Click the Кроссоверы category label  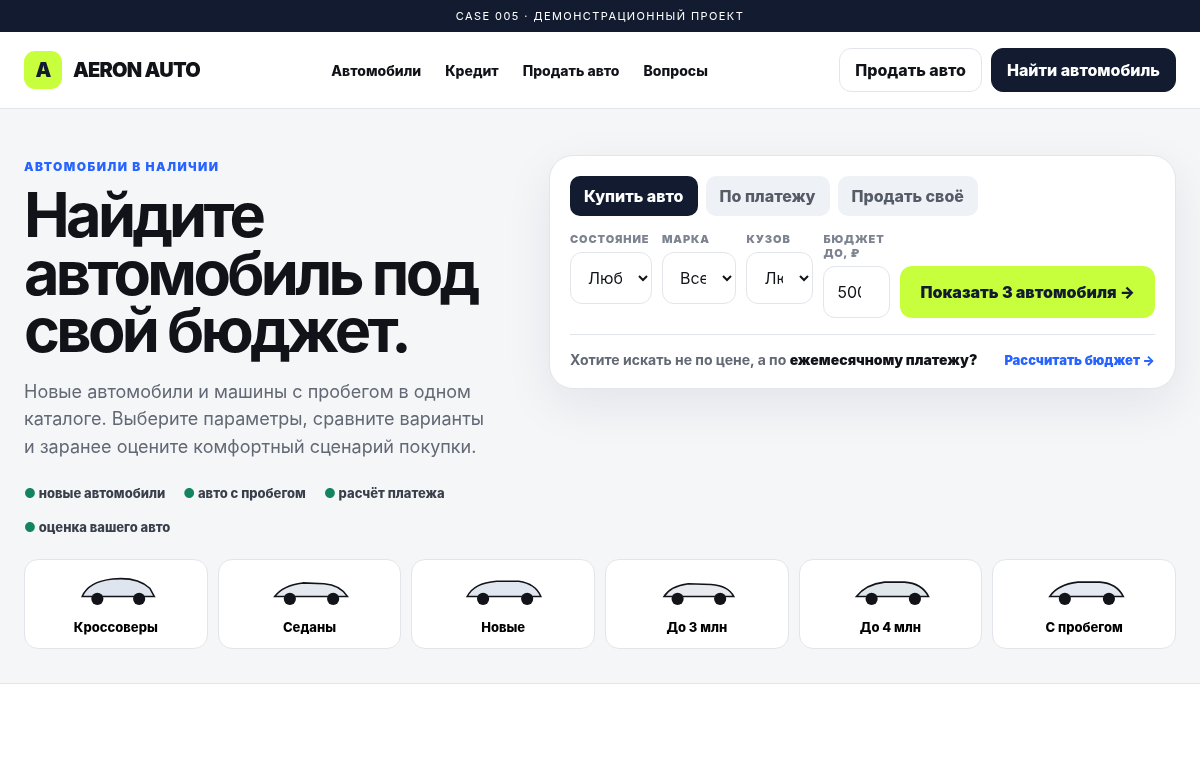116,628
